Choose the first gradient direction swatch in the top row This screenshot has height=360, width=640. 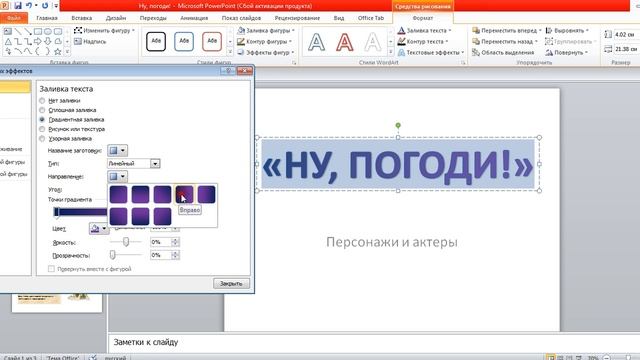(118, 194)
